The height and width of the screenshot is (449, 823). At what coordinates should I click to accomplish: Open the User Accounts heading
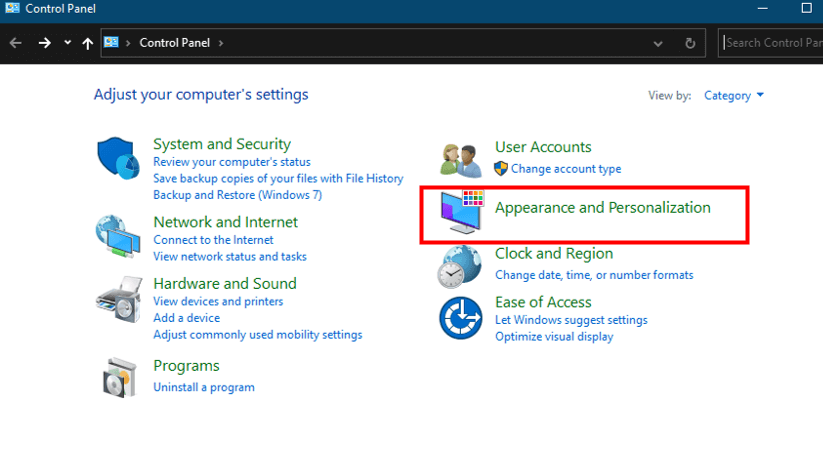click(543, 147)
